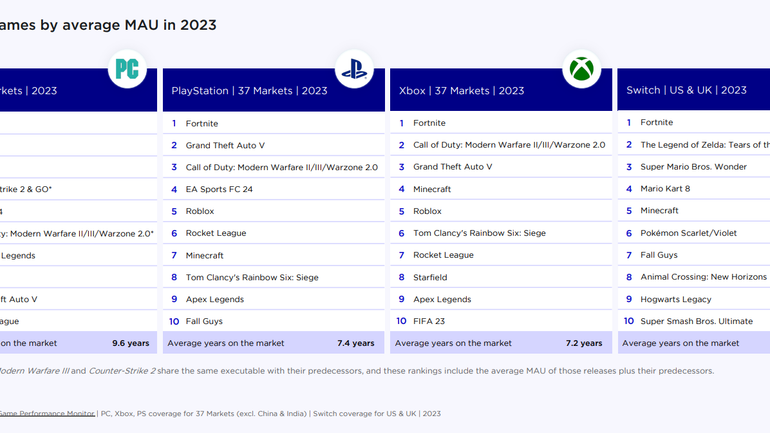Click 'Hogwarts Legacy' row
This screenshot has height=433, width=770.
tap(694, 299)
